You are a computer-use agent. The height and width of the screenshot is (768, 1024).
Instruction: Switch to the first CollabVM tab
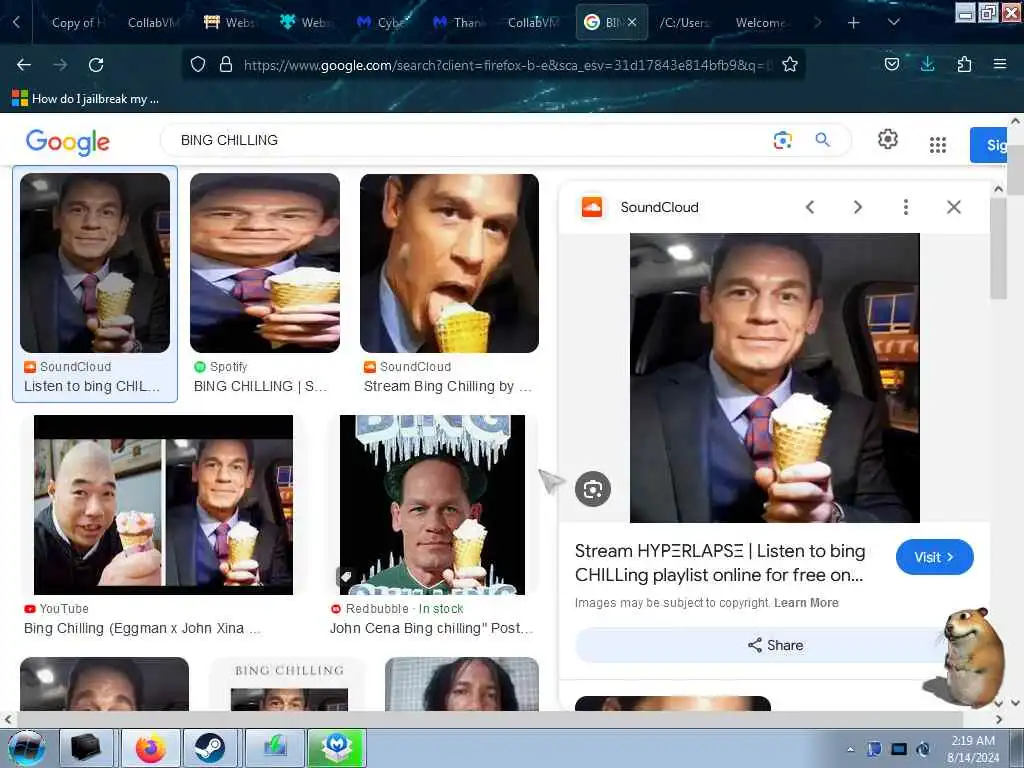152,23
